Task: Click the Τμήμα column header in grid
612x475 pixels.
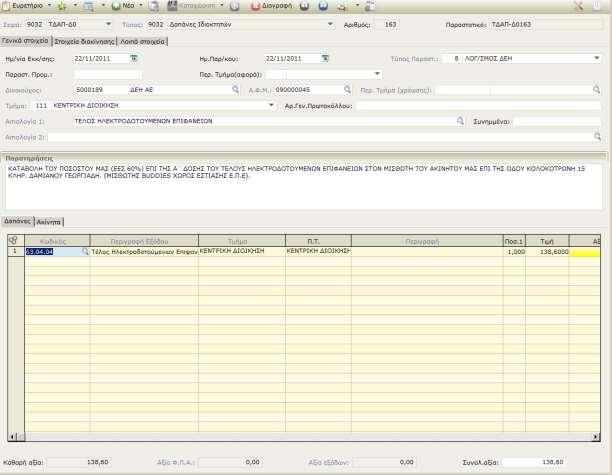Action: pyautogui.click(x=242, y=241)
